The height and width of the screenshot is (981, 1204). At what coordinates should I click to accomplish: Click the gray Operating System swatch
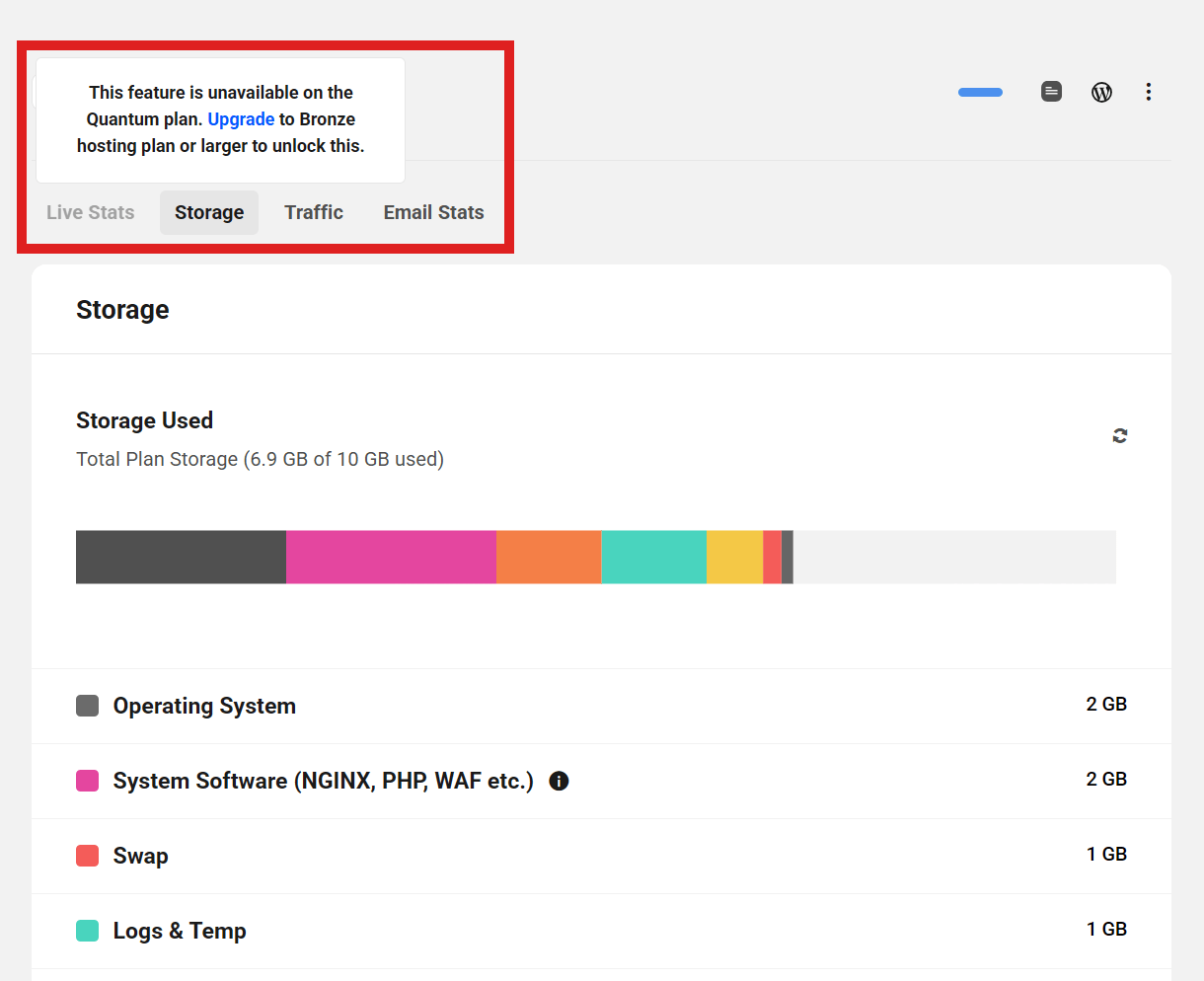[87, 706]
